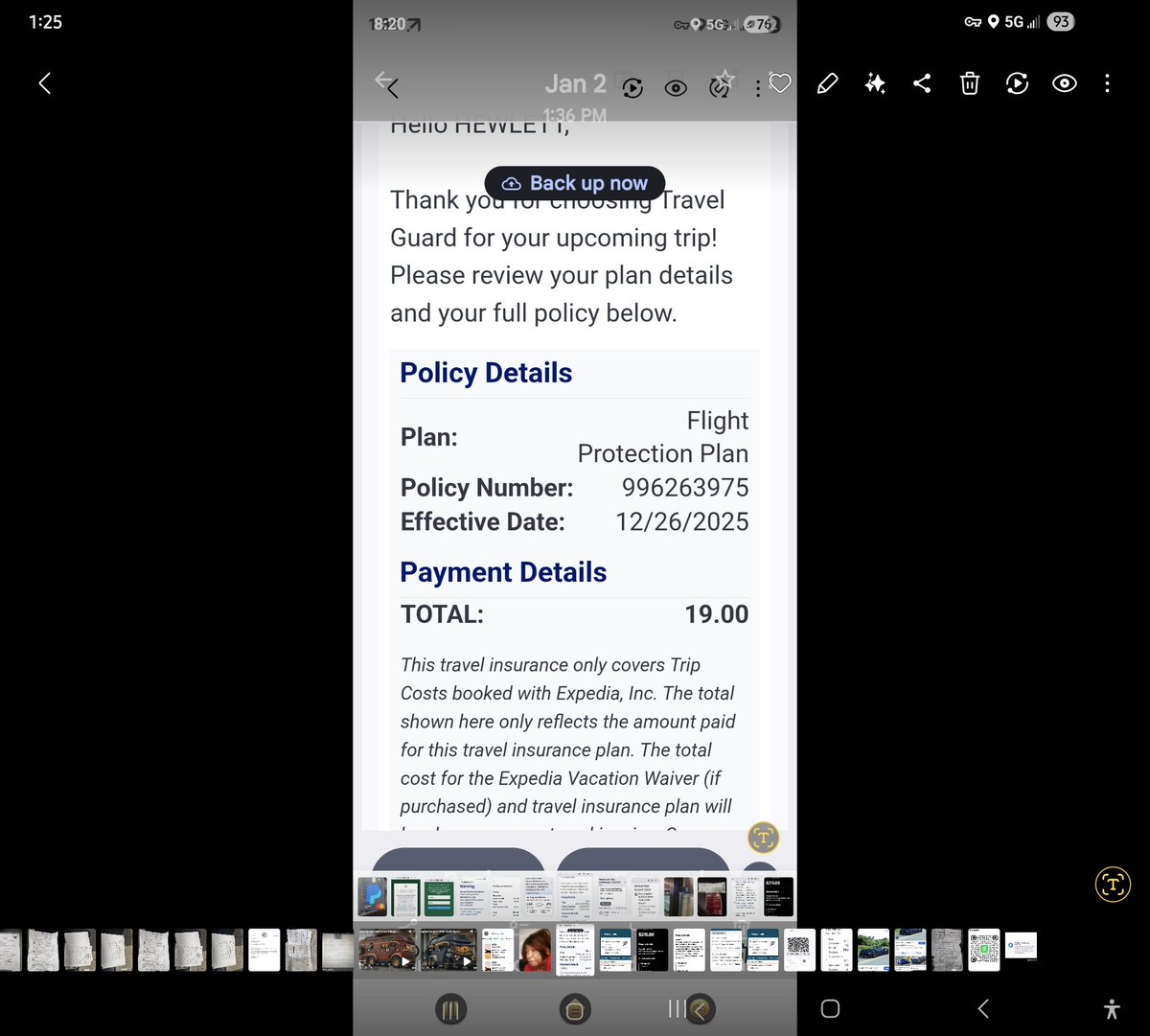The image size is (1150, 1036).
Task: Tap the battery 93 indicator
Action: pos(1060,22)
